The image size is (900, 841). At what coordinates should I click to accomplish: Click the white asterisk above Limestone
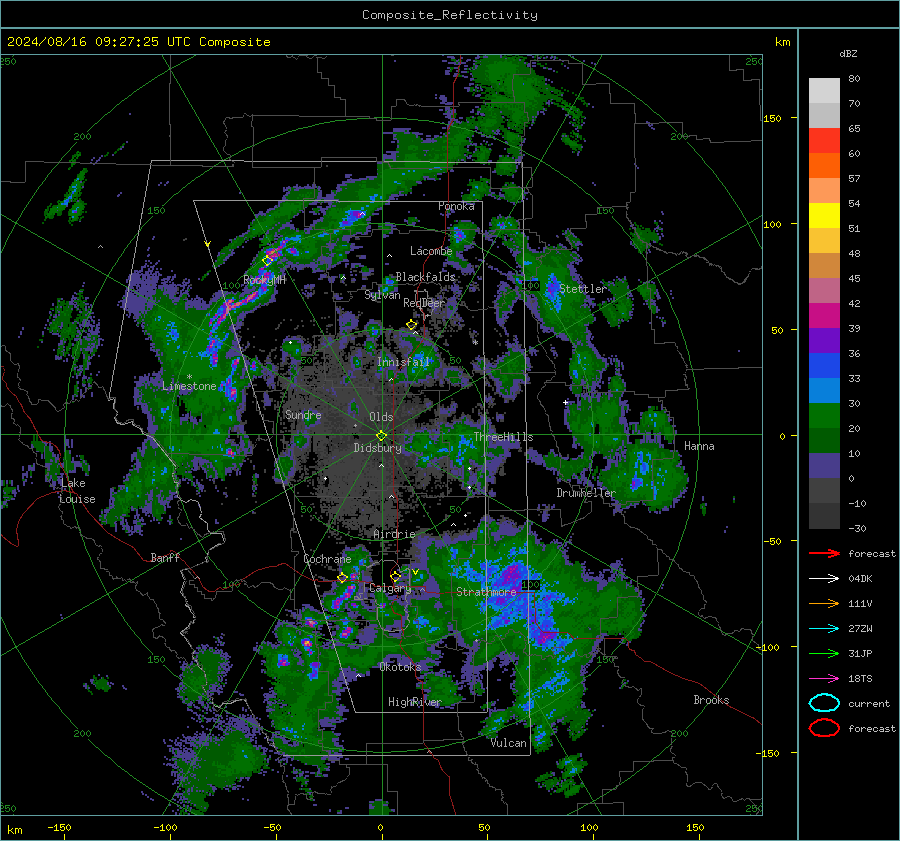[189, 377]
